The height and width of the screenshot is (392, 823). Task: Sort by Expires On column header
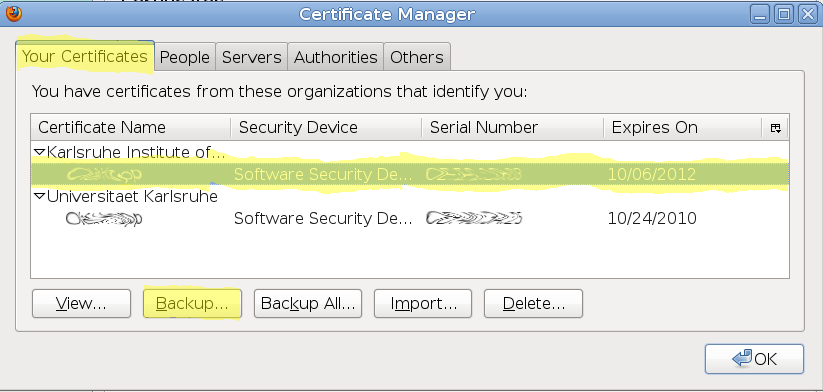[x=683, y=128]
